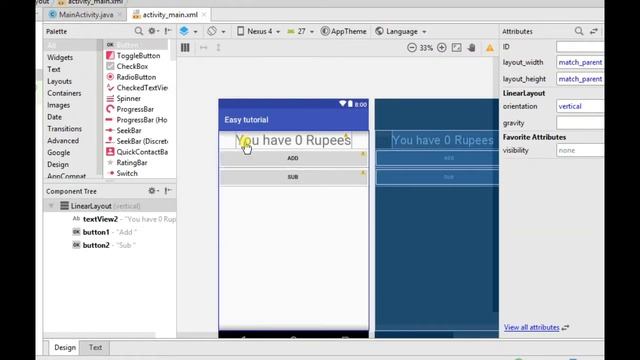
Task: Click the gravity attribute field
Action: click(580, 123)
